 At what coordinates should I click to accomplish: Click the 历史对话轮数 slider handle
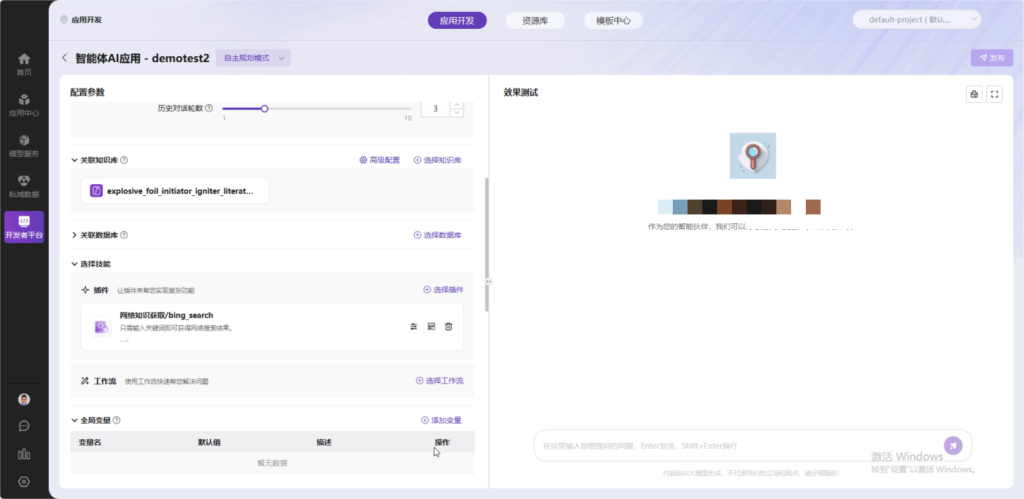point(264,108)
